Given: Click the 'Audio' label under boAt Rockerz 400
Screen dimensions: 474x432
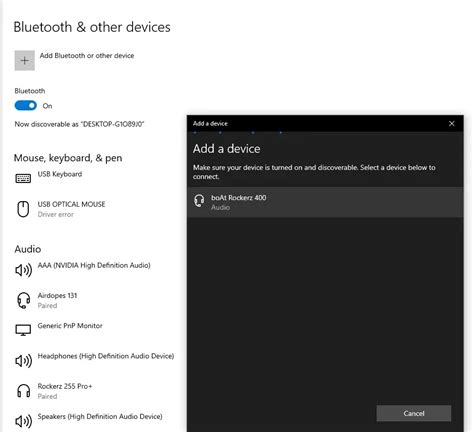Looking at the screenshot, I should tap(220, 207).
